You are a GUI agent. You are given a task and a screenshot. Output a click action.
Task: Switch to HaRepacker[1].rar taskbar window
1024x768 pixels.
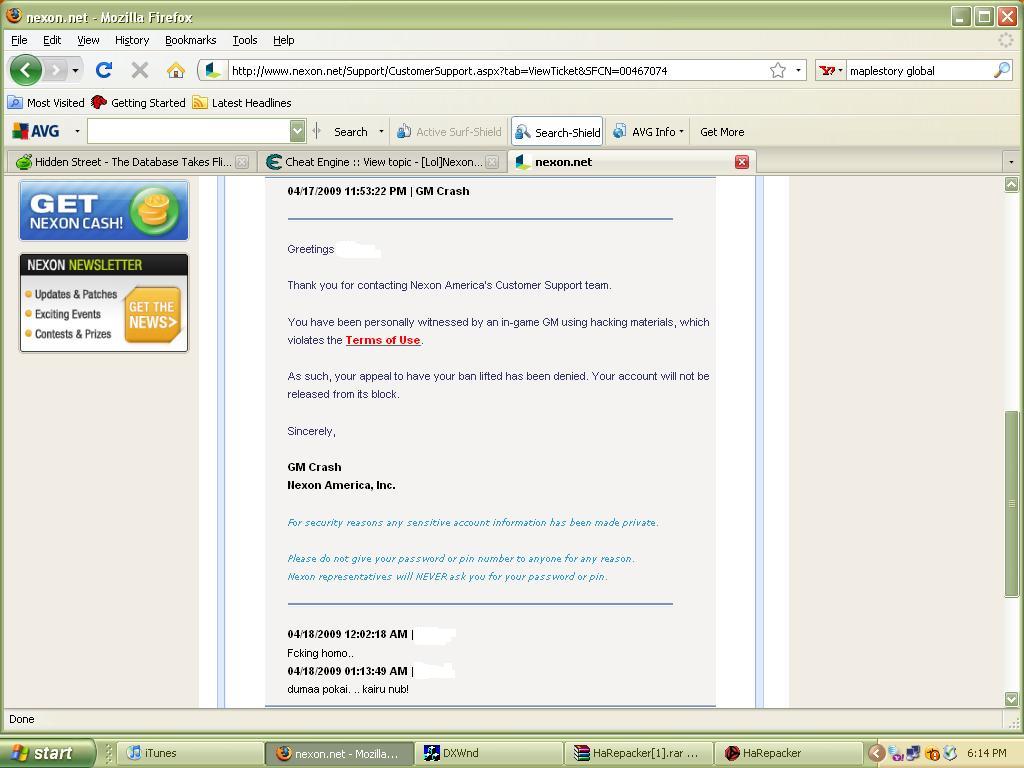(x=638, y=753)
